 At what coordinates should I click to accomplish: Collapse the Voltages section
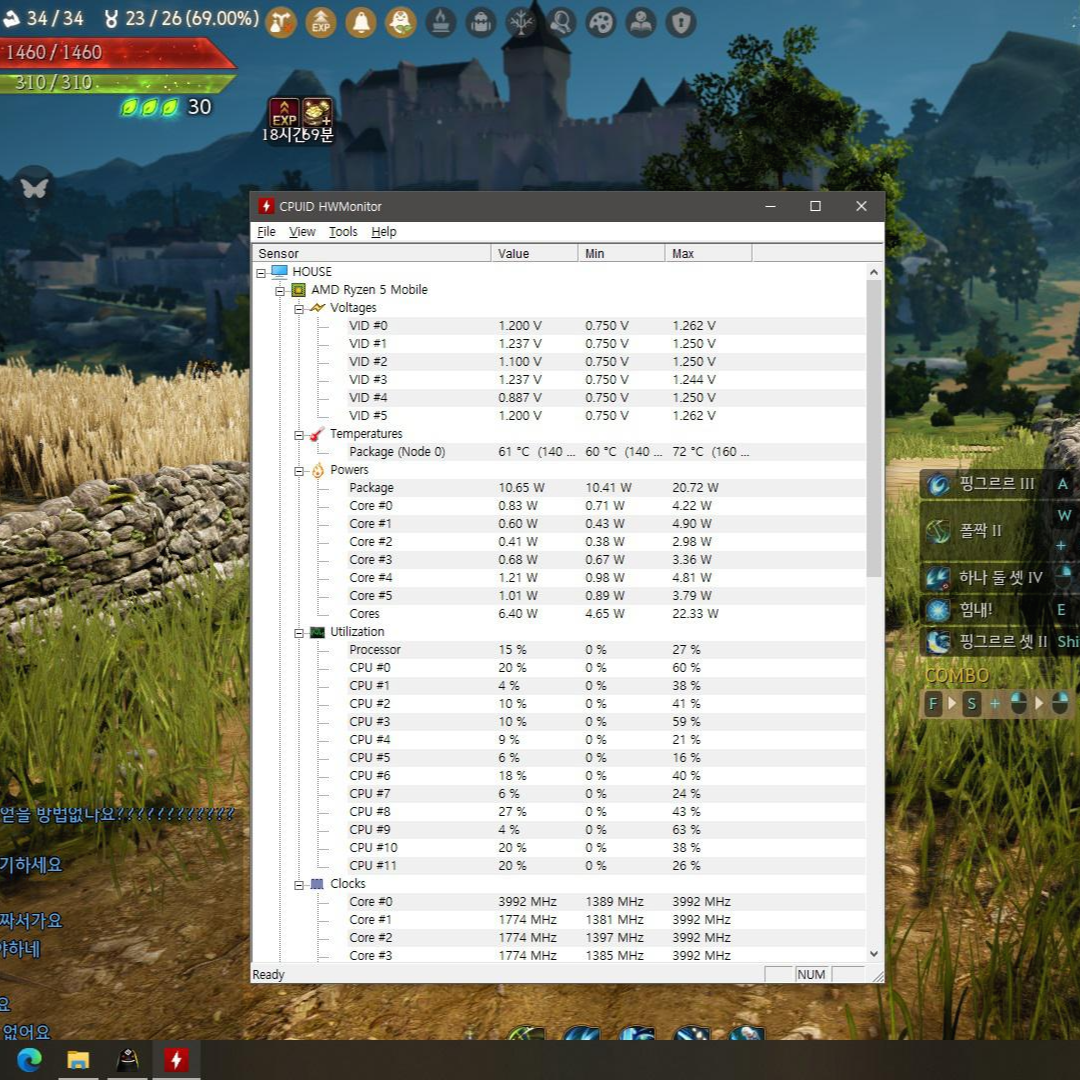[x=299, y=309]
